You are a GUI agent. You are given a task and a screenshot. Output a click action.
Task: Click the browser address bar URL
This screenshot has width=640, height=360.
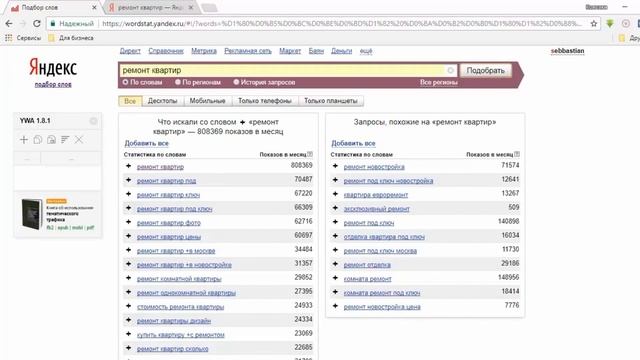tap(341, 24)
